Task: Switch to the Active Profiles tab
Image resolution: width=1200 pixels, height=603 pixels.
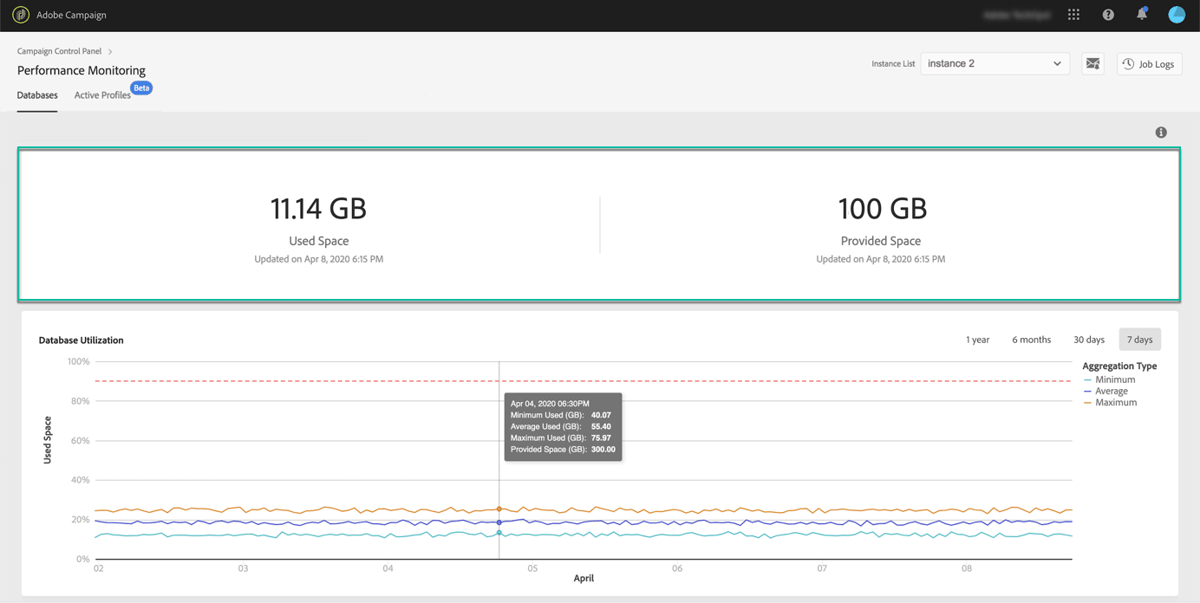Action: click(102, 95)
